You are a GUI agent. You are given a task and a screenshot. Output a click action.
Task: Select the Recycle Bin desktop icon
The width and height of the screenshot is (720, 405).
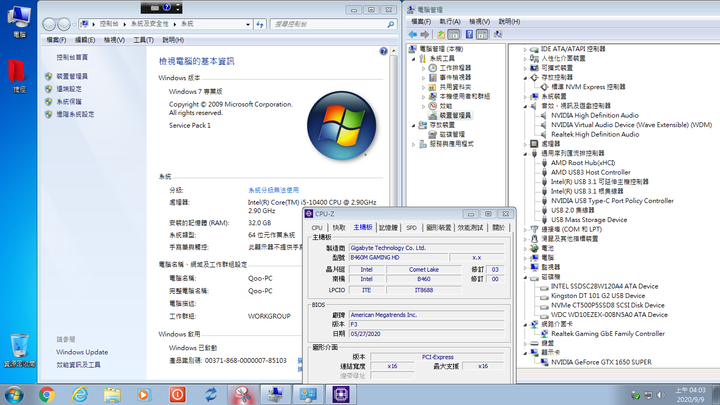tap(19, 351)
